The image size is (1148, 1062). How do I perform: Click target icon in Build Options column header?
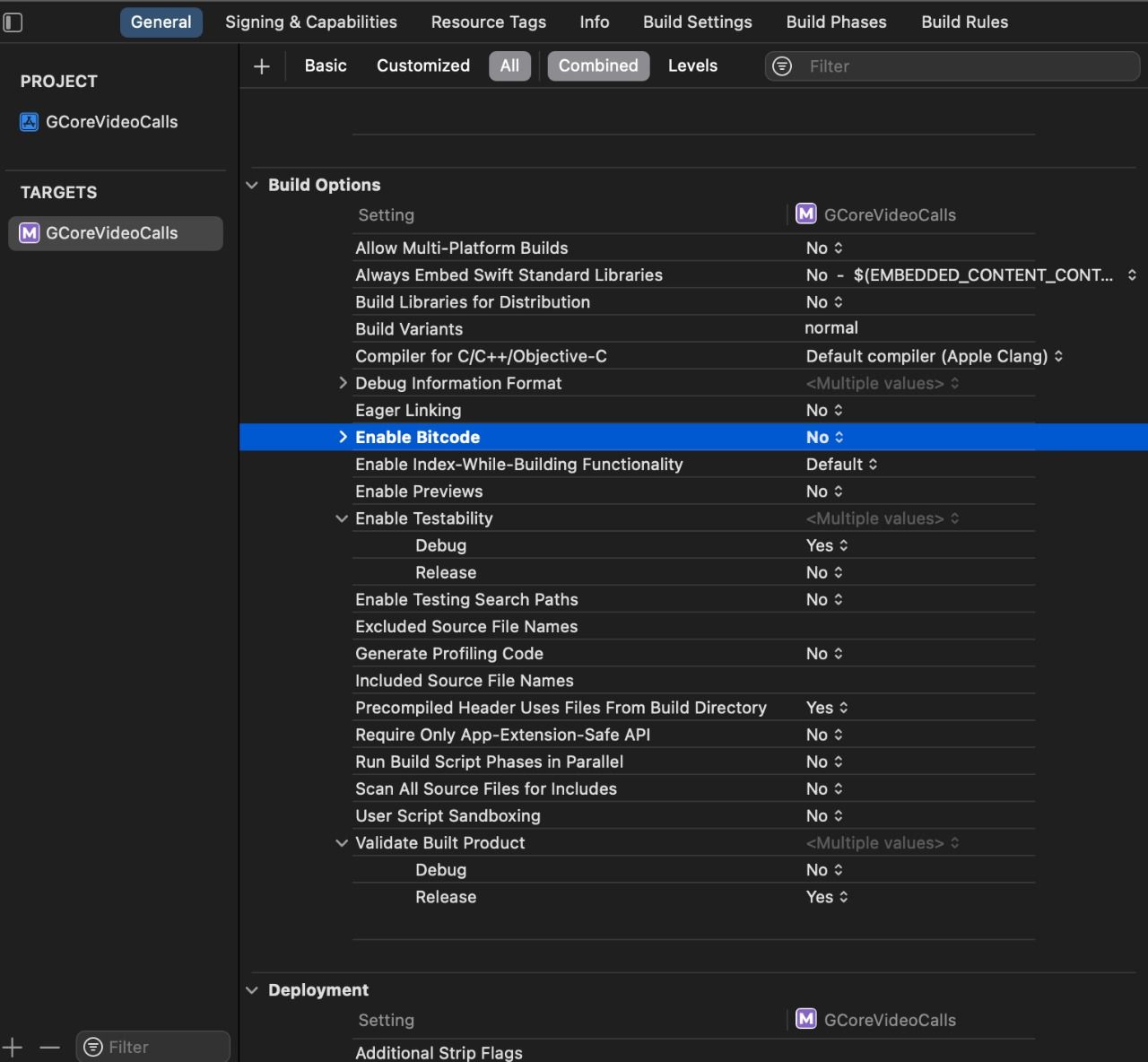(806, 213)
